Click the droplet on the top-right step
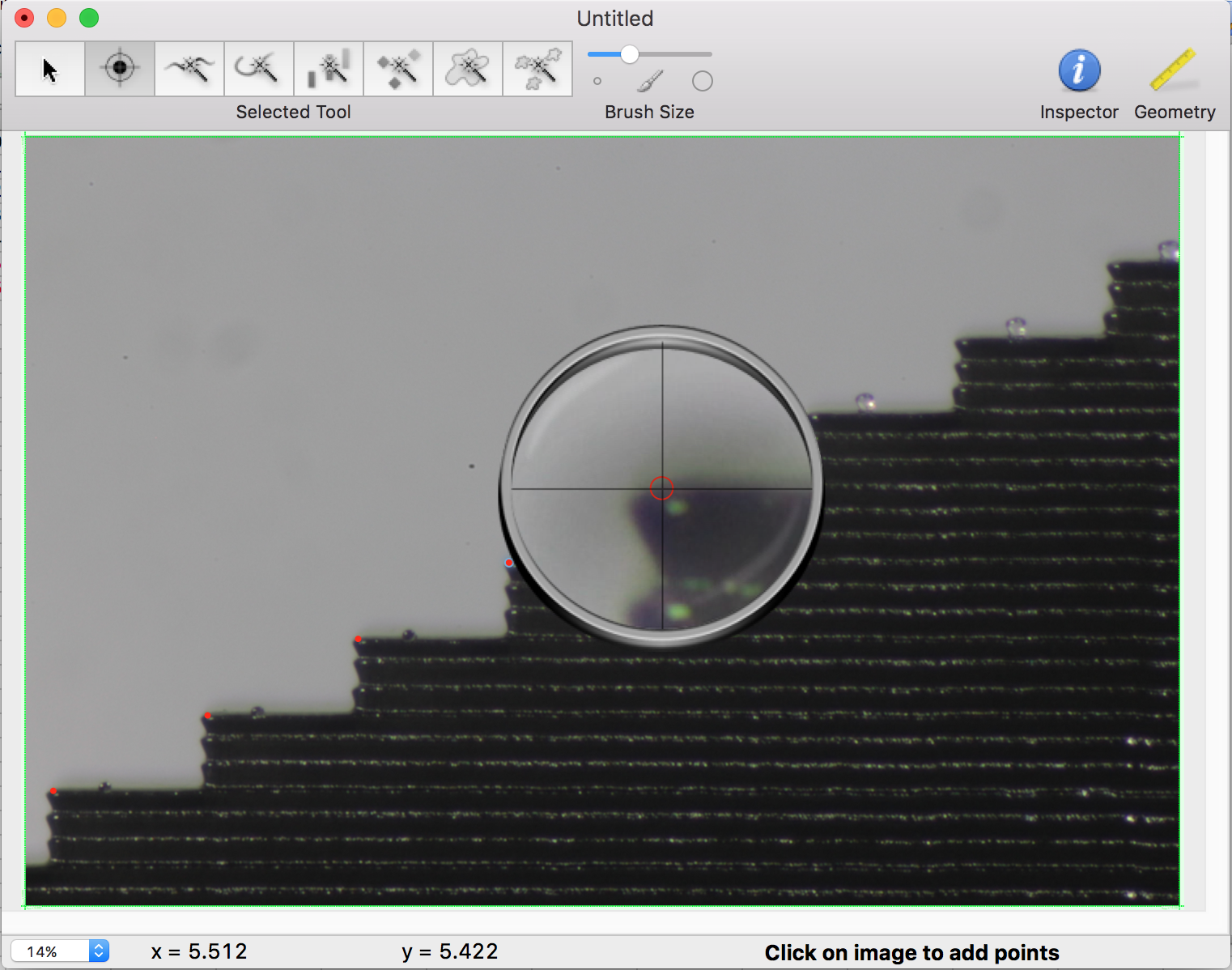This screenshot has width=1232, height=970. click(x=1168, y=249)
